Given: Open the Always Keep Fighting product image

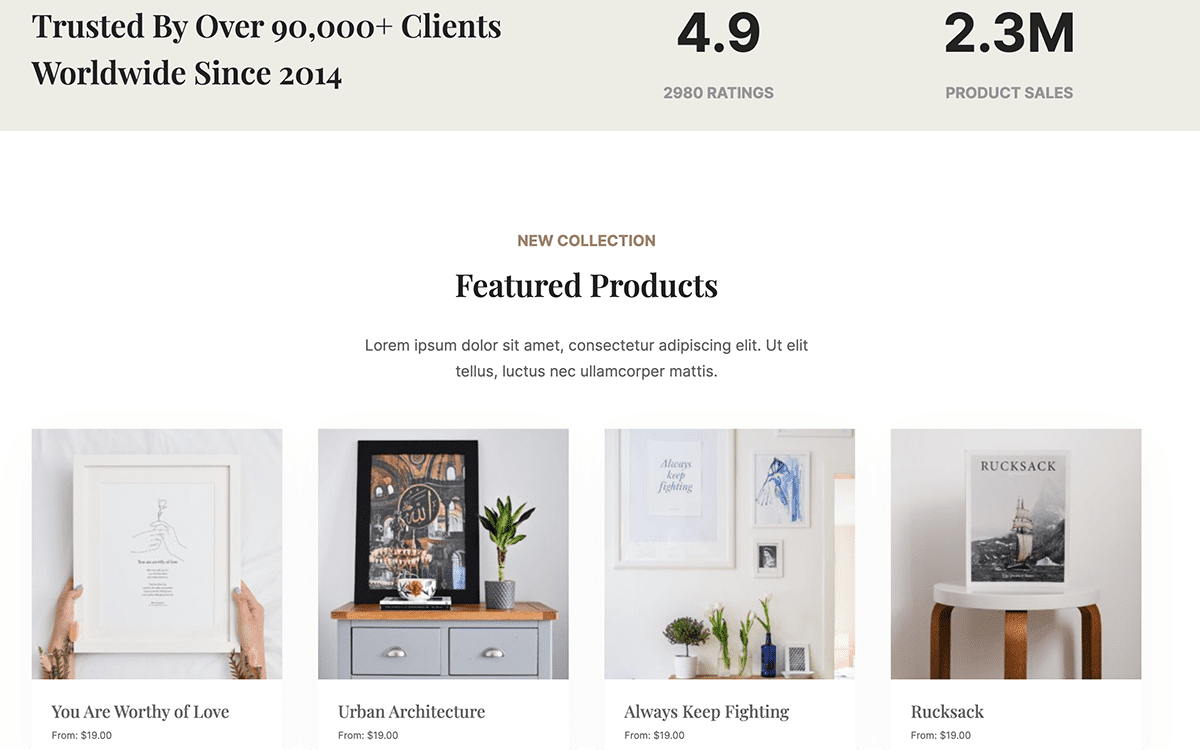Looking at the screenshot, I should [x=730, y=554].
